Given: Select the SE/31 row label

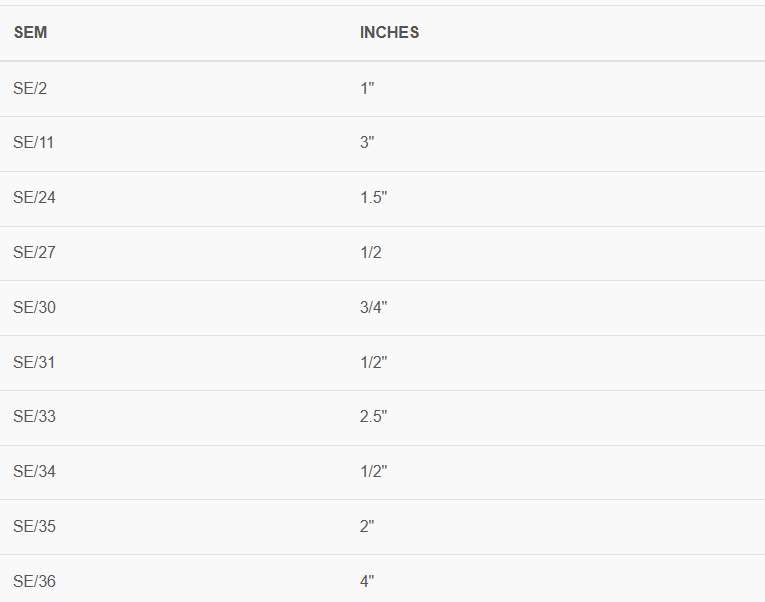Looking at the screenshot, I should (x=34, y=362).
